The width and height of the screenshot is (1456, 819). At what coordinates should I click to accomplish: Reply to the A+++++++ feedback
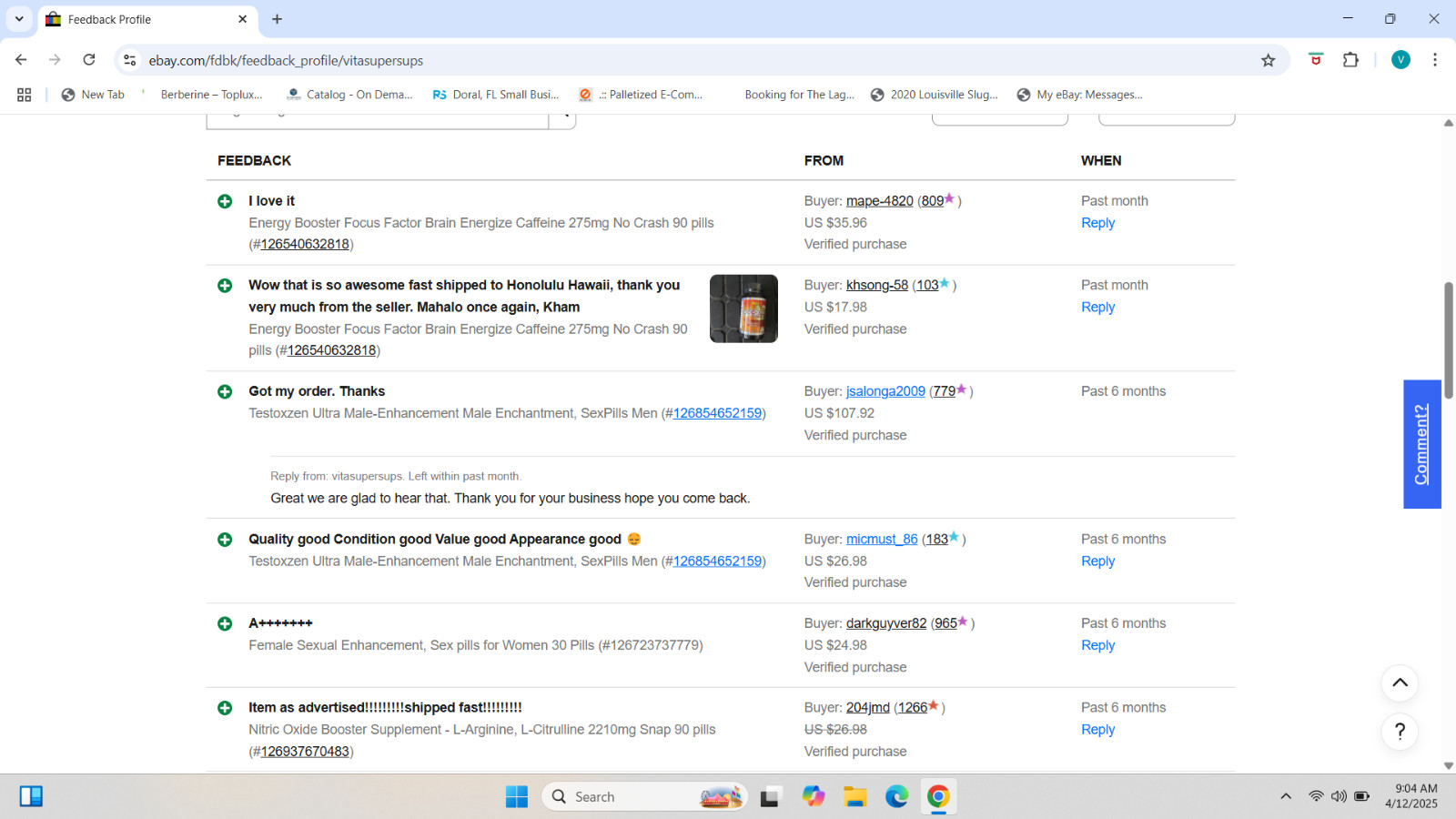point(1097,645)
